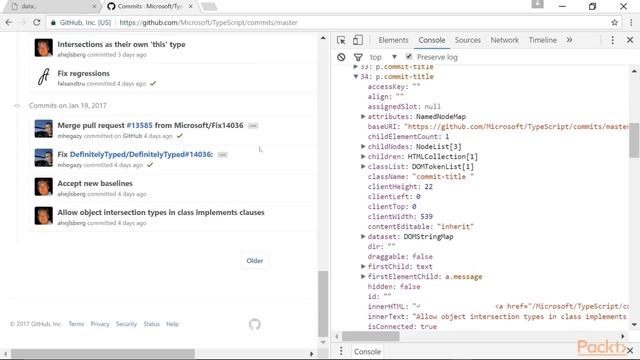
Task: Click the GitHub logo in the footer
Action: pyautogui.click(x=255, y=324)
